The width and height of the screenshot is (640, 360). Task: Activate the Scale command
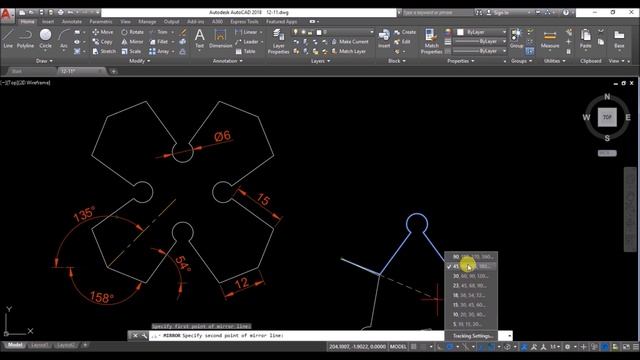(x=131, y=51)
